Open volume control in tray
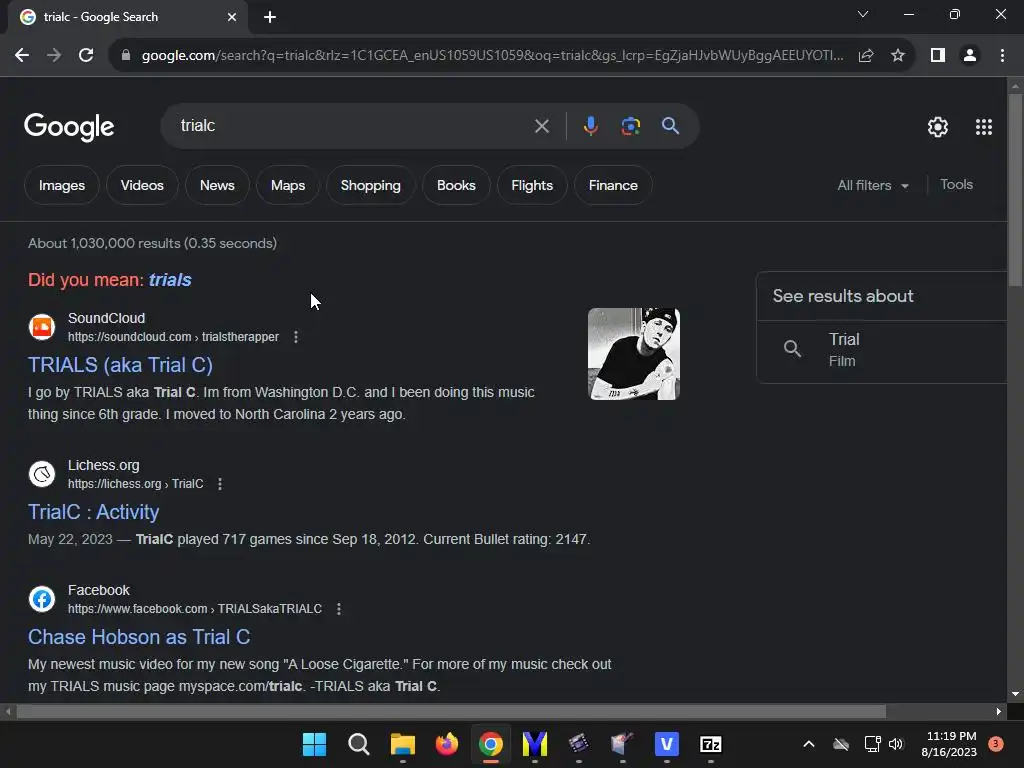 coord(895,744)
